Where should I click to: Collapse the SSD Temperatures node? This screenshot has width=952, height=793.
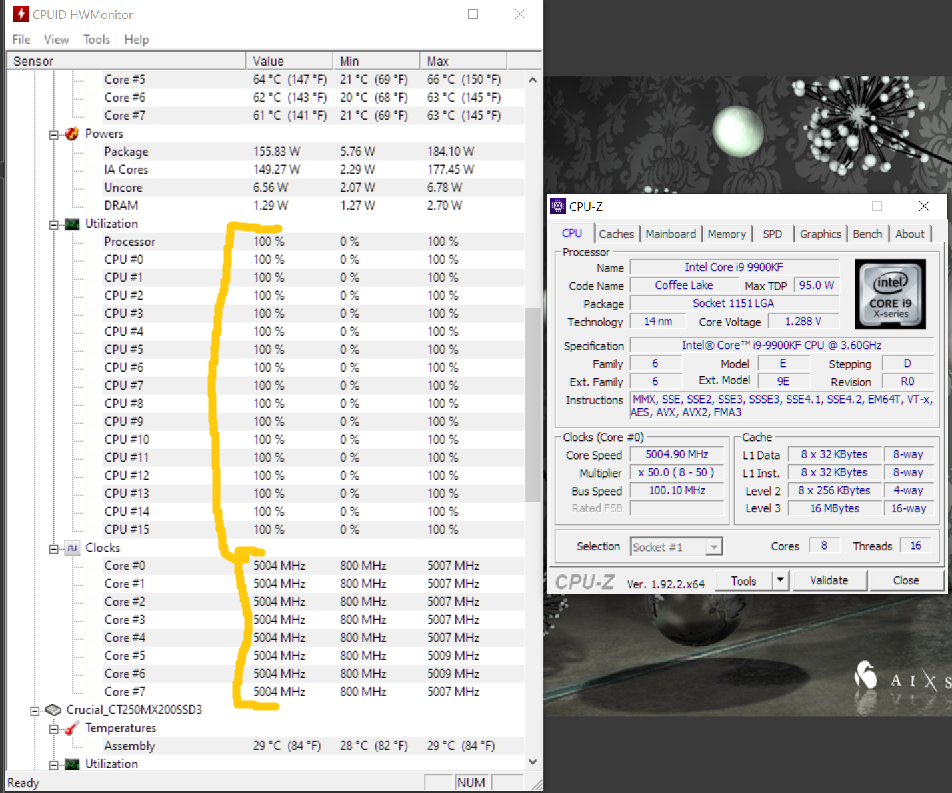click(53, 729)
